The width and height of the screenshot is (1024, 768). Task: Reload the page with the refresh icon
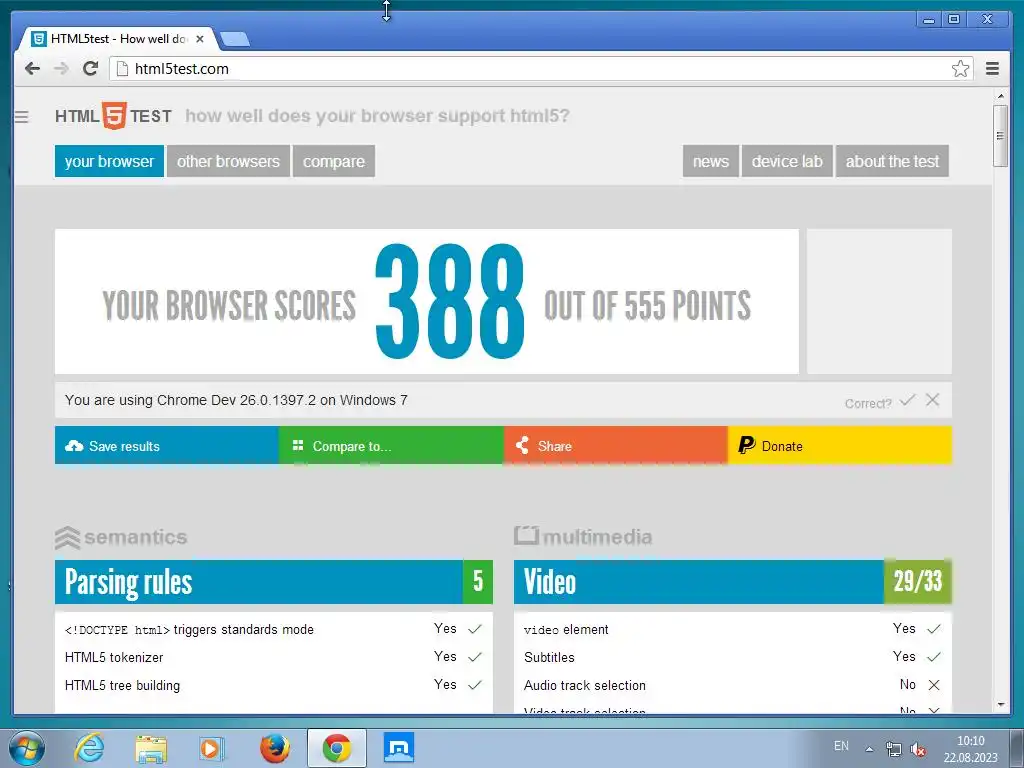pyautogui.click(x=91, y=69)
